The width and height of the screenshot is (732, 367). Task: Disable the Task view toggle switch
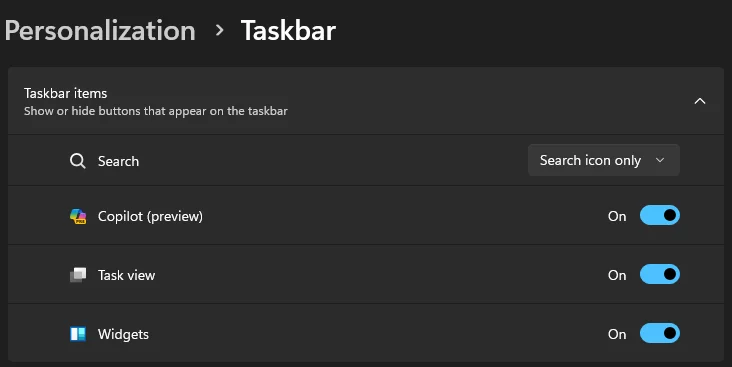point(660,274)
